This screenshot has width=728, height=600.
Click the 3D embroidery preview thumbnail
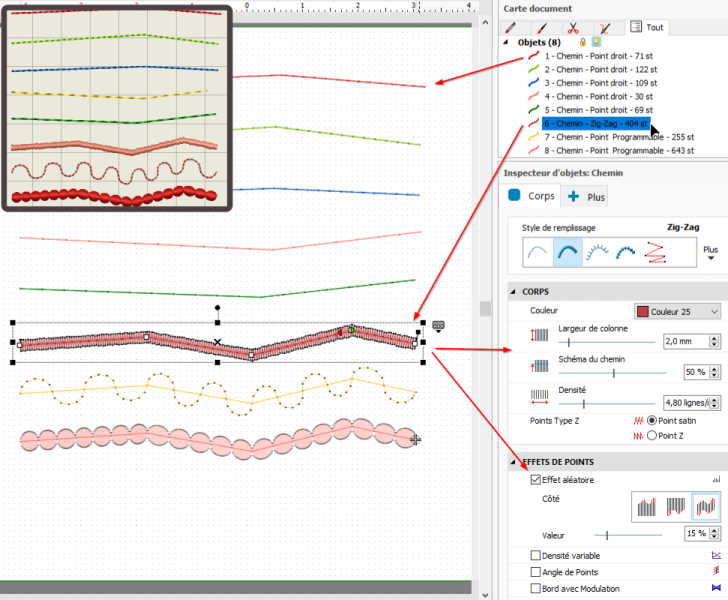tap(117, 108)
